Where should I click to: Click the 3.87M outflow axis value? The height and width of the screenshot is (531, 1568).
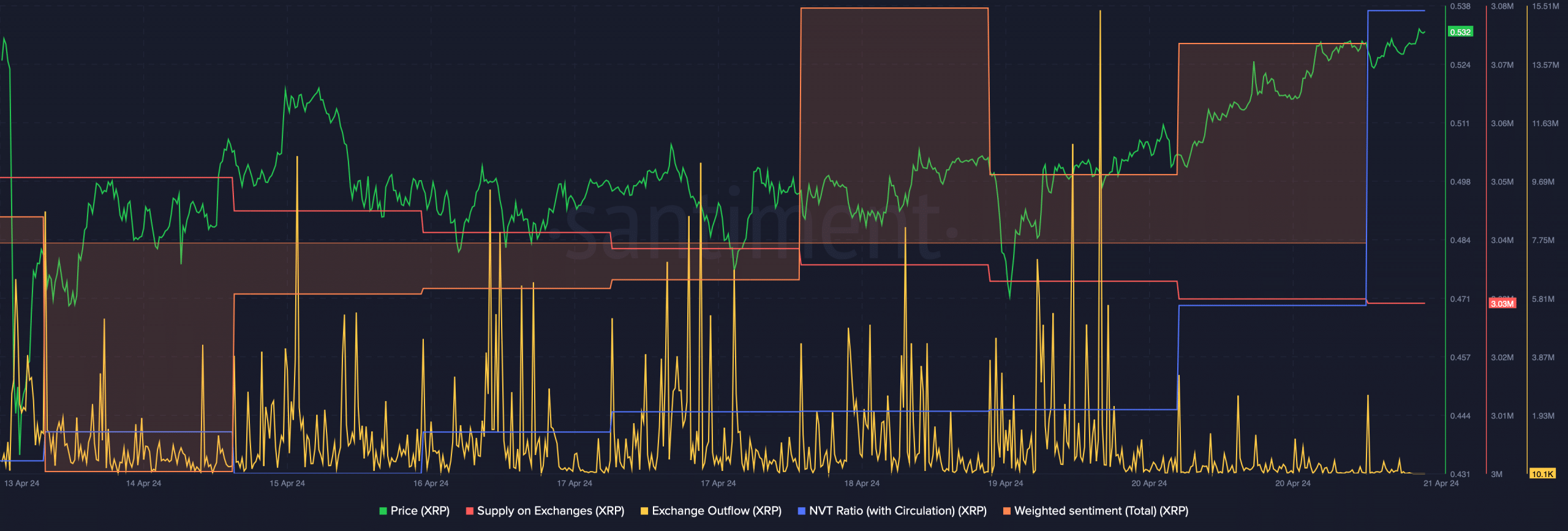[1543, 358]
